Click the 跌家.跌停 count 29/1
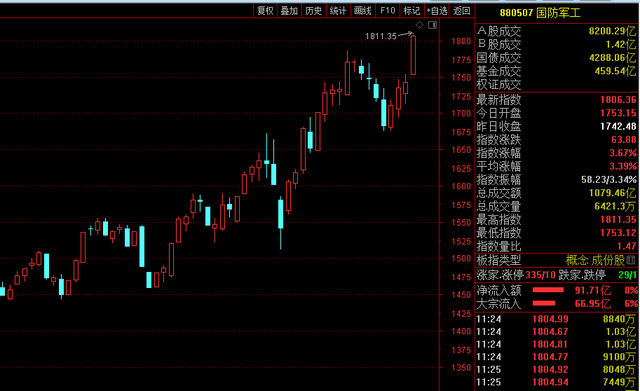The width and height of the screenshot is (640, 391). pos(627,275)
